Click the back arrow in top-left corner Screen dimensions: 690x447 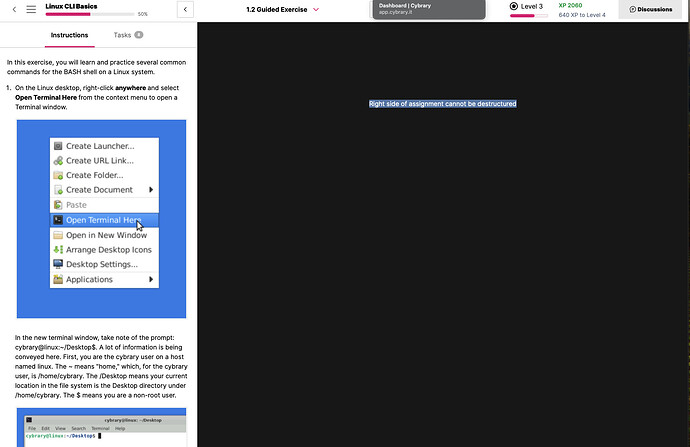(x=14, y=9)
